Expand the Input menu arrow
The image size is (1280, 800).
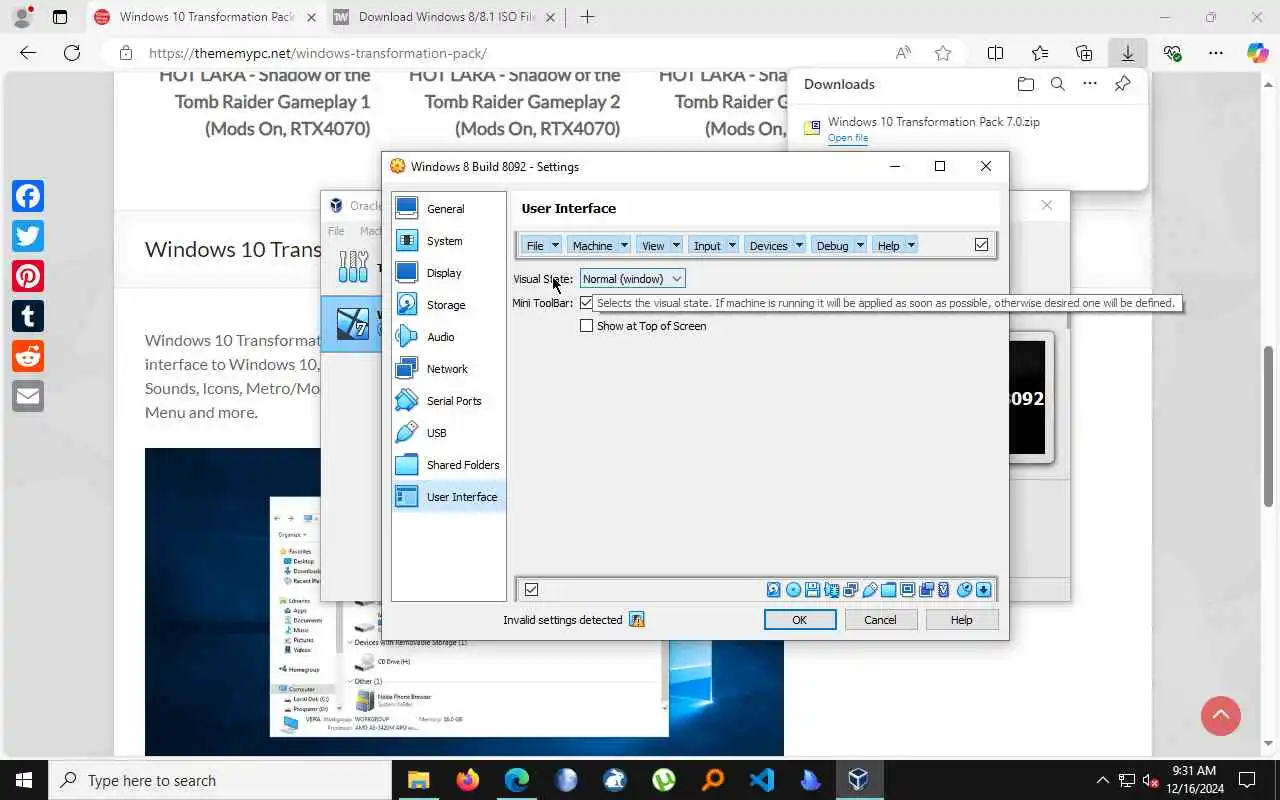tap(732, 245)
